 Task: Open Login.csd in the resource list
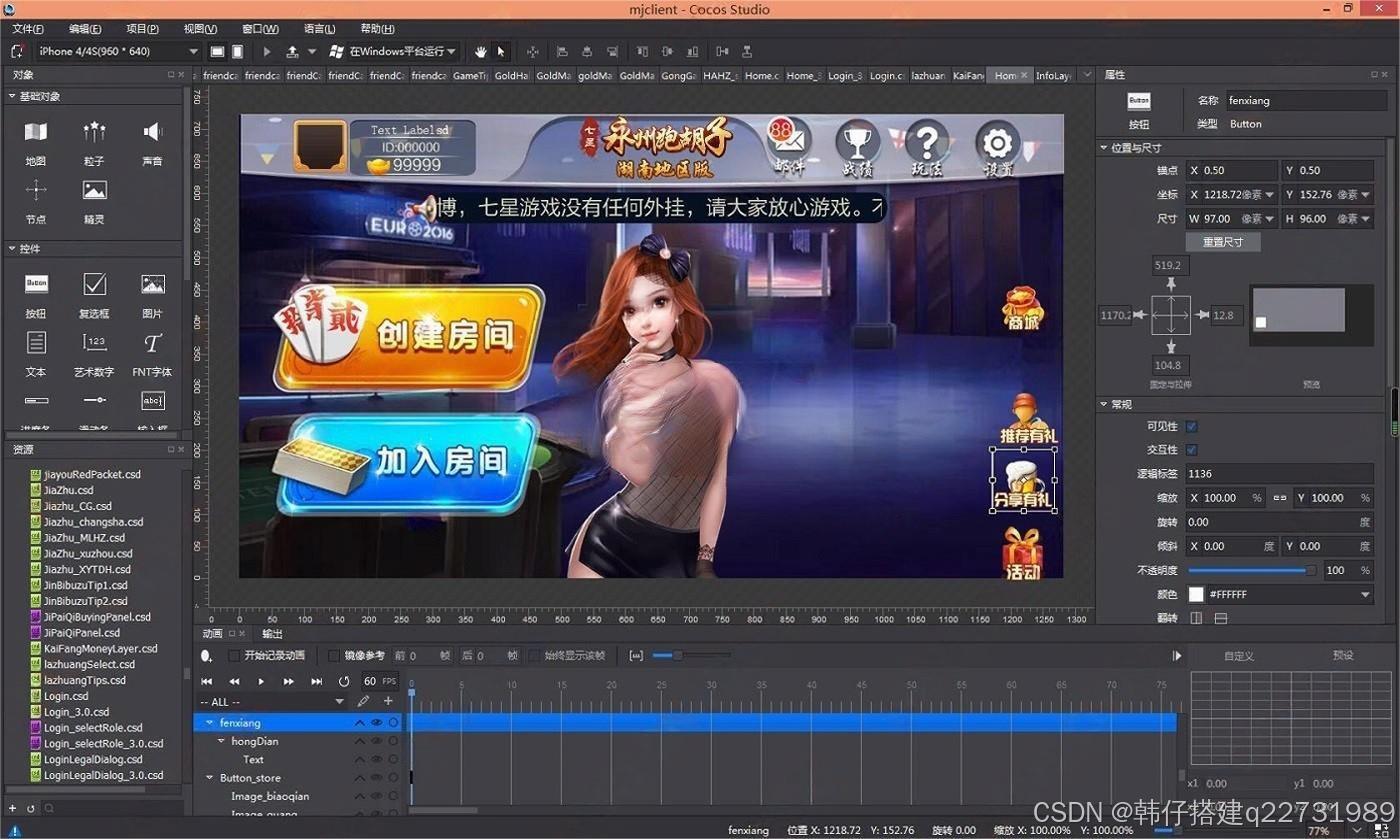click(65, 696)
